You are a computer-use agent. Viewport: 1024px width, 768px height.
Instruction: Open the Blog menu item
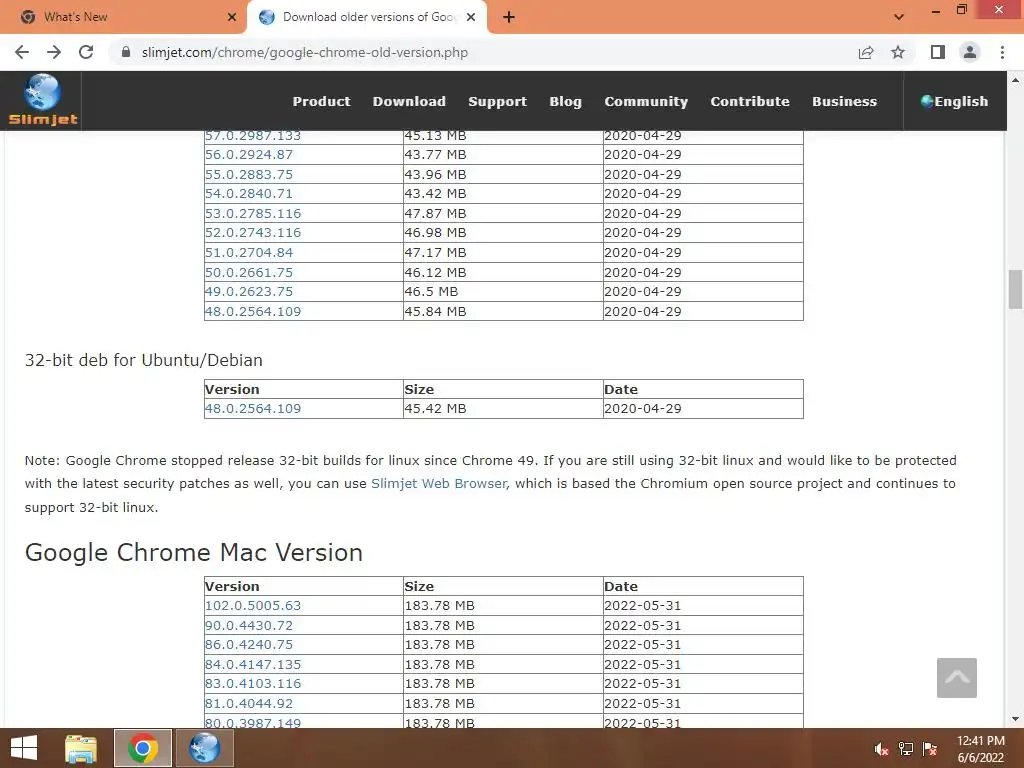pos(566,101)
